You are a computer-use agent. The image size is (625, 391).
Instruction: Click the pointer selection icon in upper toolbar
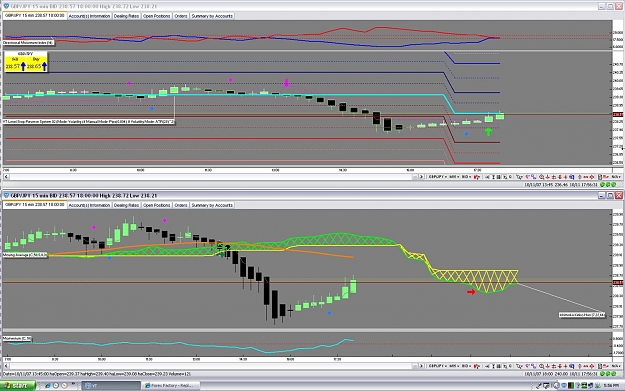point(487,177)
